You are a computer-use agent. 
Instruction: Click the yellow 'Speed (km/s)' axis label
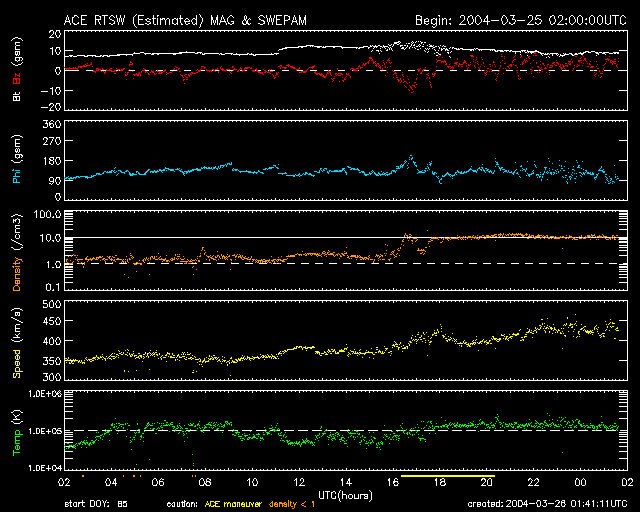pos(17,343)
